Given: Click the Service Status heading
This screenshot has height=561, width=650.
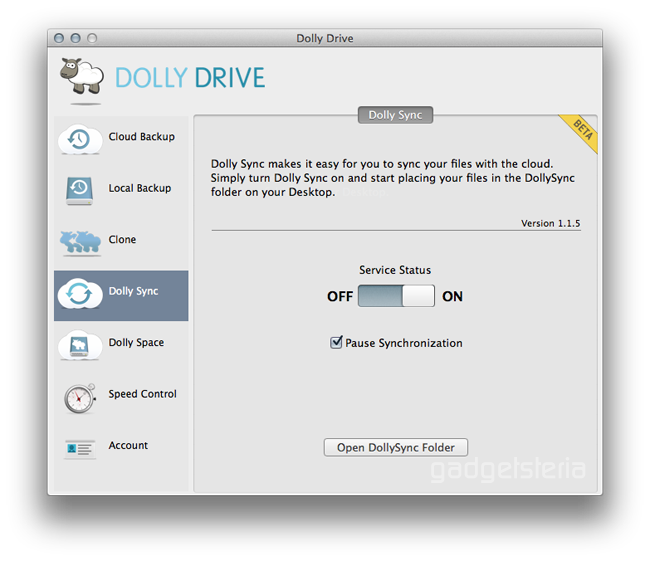Looking at the screenshot, I should coord(395,270).
